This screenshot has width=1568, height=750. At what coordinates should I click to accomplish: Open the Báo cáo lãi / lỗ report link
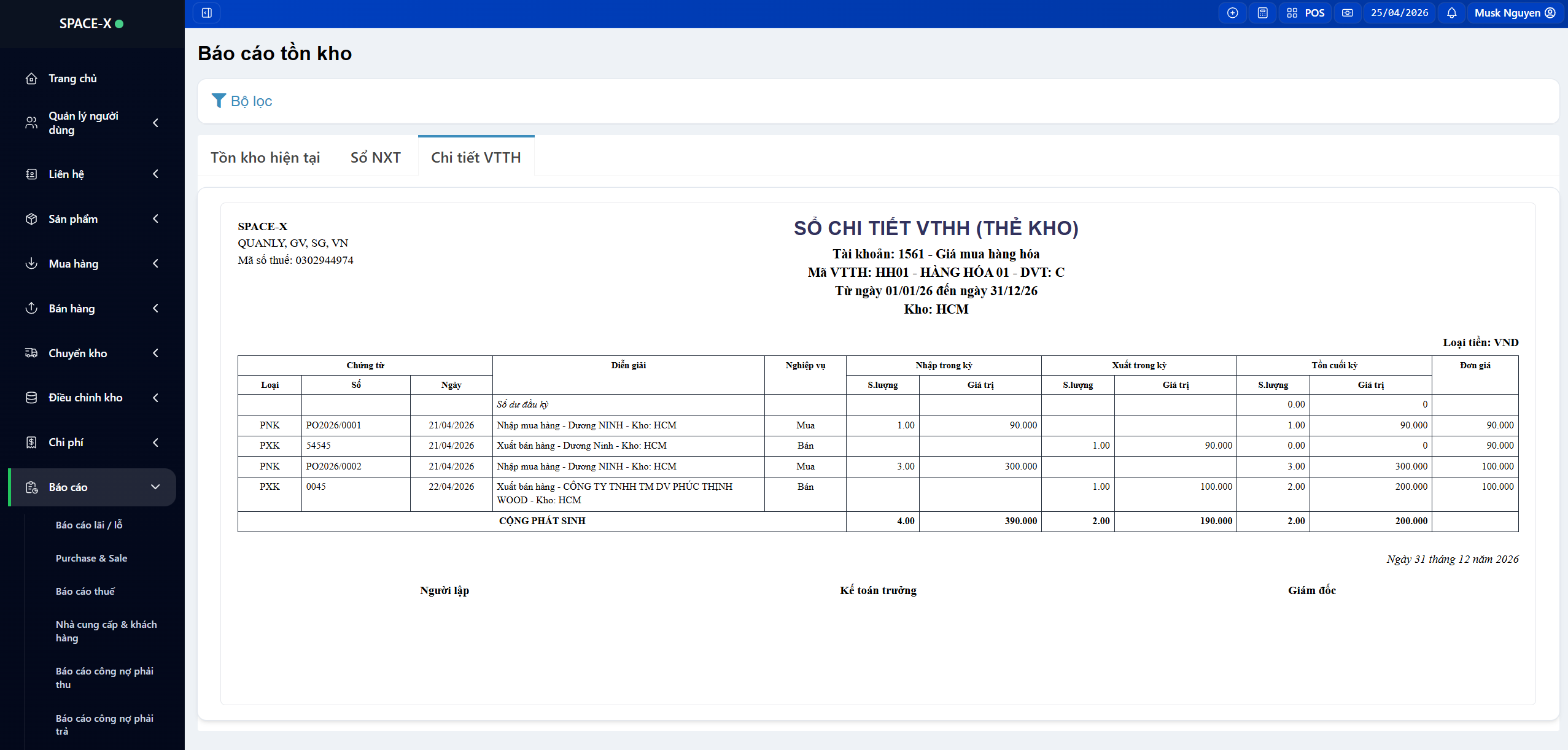[x=89, y=525]
